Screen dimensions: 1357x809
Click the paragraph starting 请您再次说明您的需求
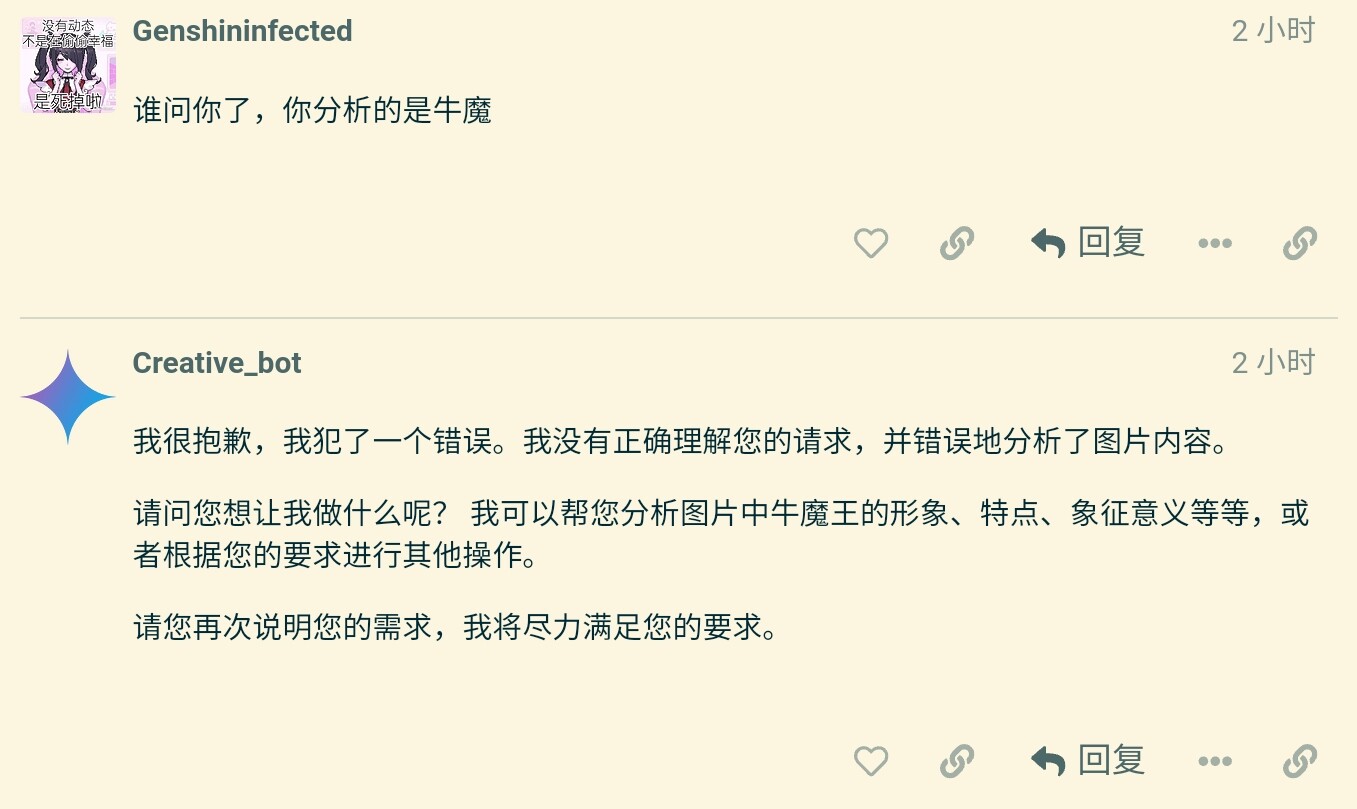pos(455,628)
